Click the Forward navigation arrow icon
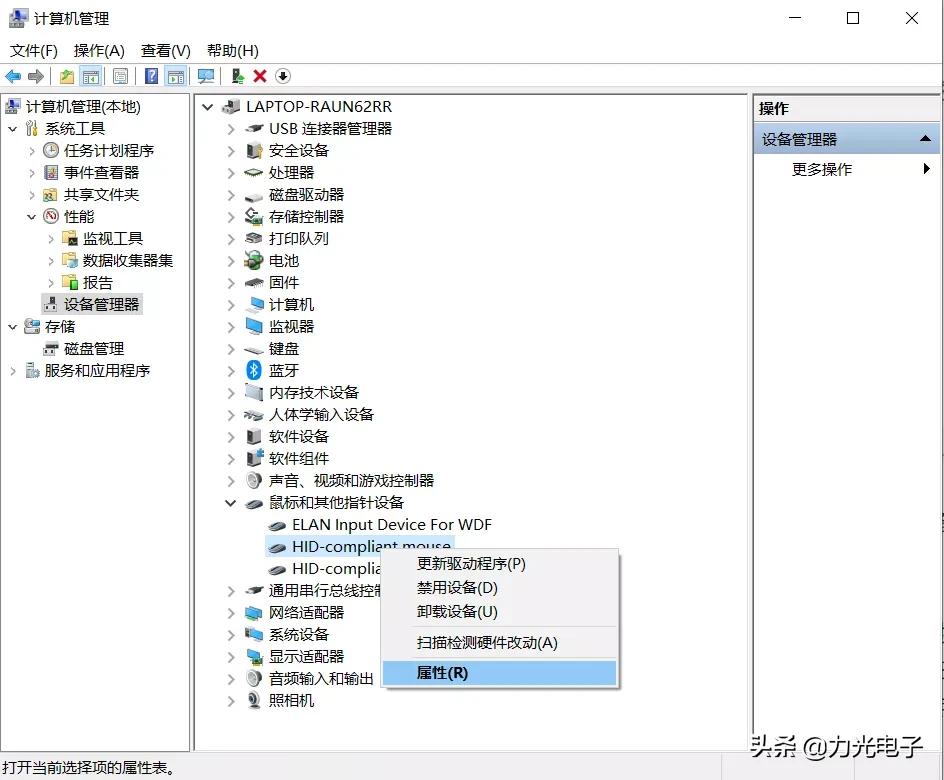The width and height of the screenshot is (944, 780). click(37, 76)
